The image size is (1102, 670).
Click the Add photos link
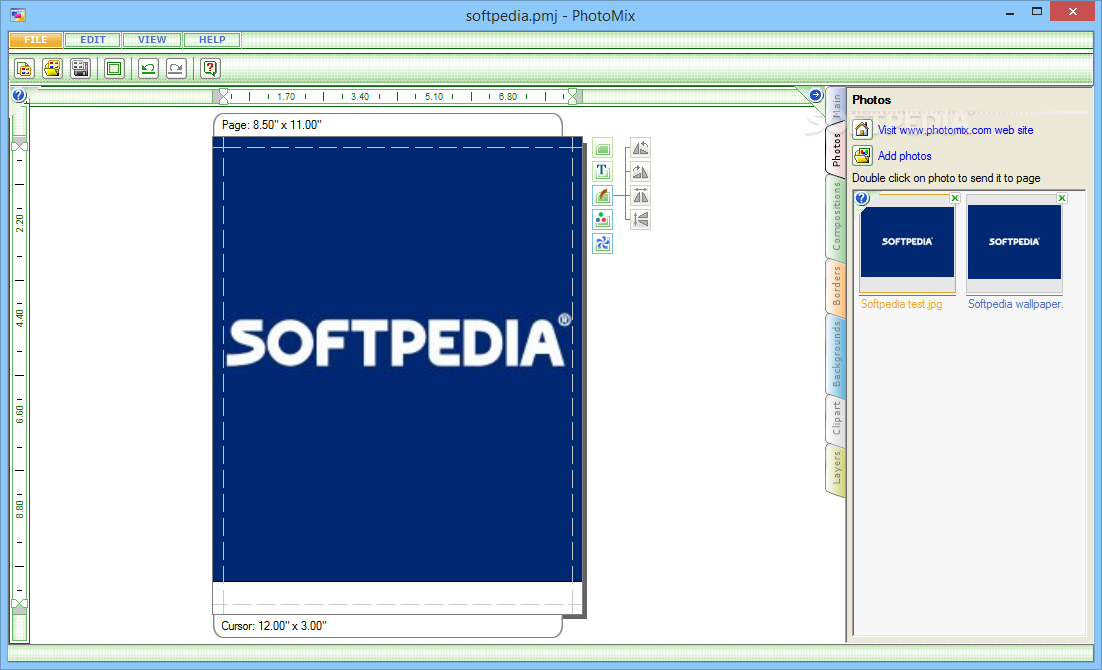(x=905, y=156)
